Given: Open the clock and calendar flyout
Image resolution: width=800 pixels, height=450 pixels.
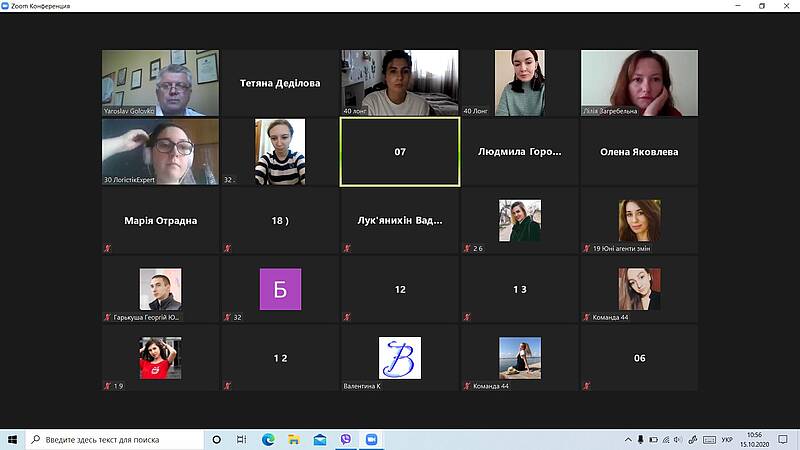Looking at the screenshot, I should [x=755, y=439].
